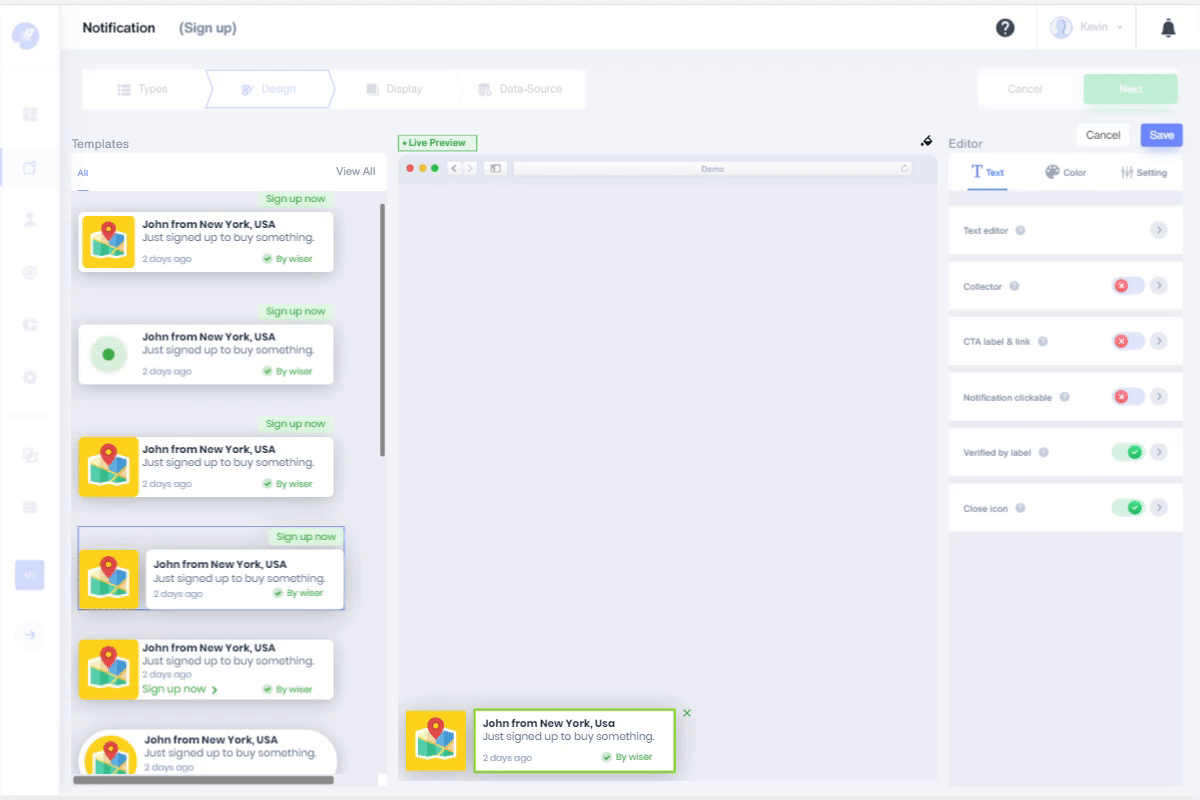Expand the CTA label & link options
The width and height of the screenshot is (1200, 800).
(x=1158, y=342)
